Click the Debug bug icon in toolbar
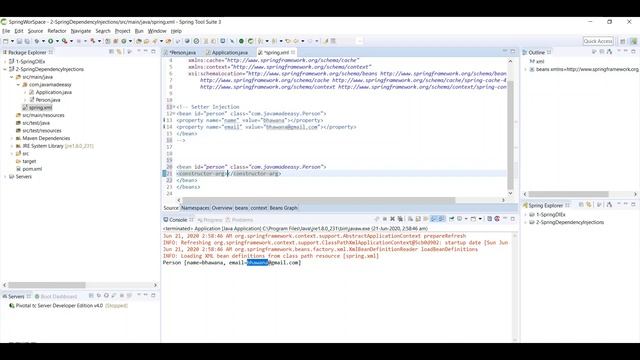Viewport: 640px width, 360px height. [37, 41]
